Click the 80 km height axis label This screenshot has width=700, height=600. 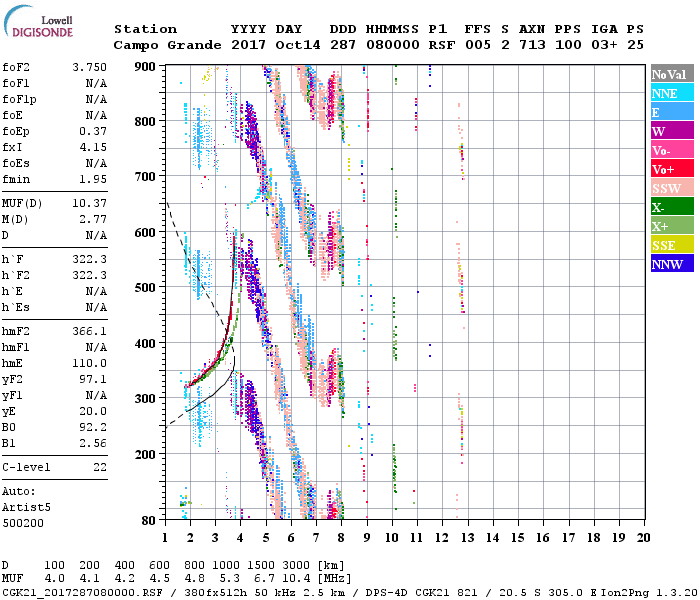click(149, 521)
